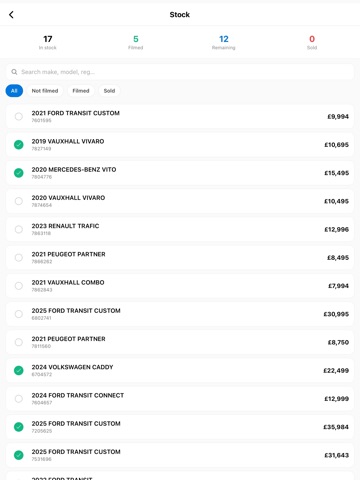Open 2021 PEUGEOT PARTNER title priced £8,750

coord(69,339)
